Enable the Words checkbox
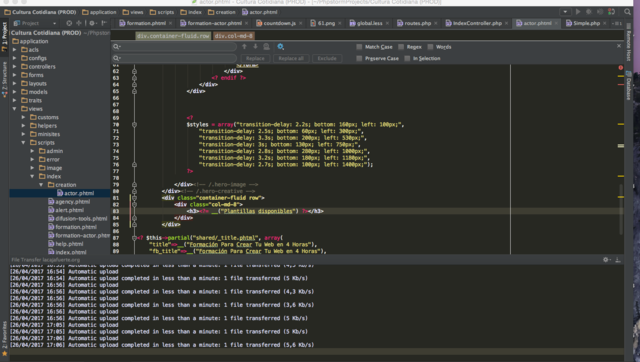The image size is (640, 362). (x=430, y=47)
